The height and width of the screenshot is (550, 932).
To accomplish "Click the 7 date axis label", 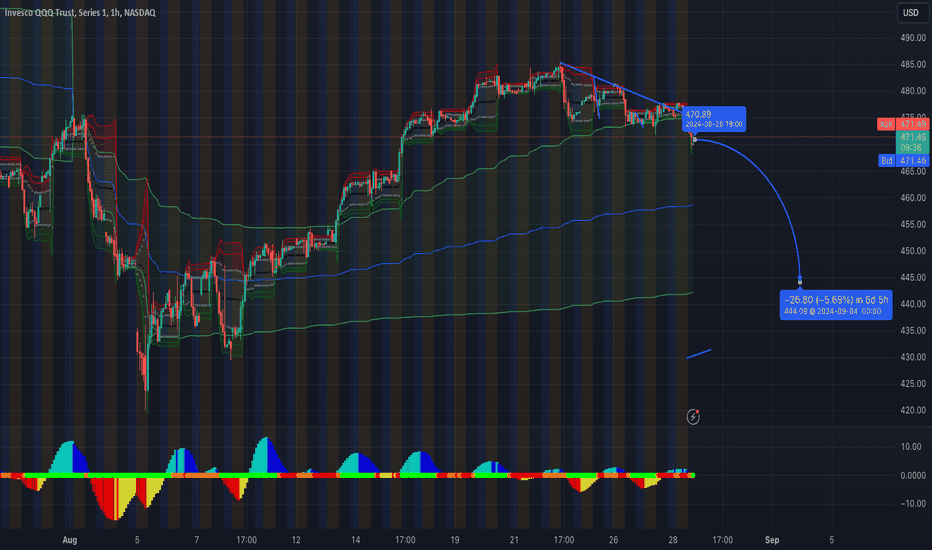I will click(197, 540).
